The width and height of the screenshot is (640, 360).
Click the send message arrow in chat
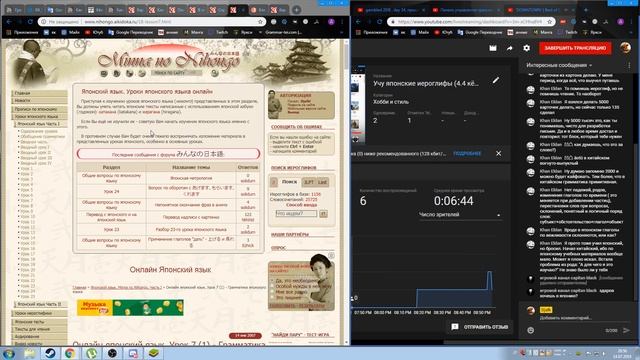pos(627,330)
